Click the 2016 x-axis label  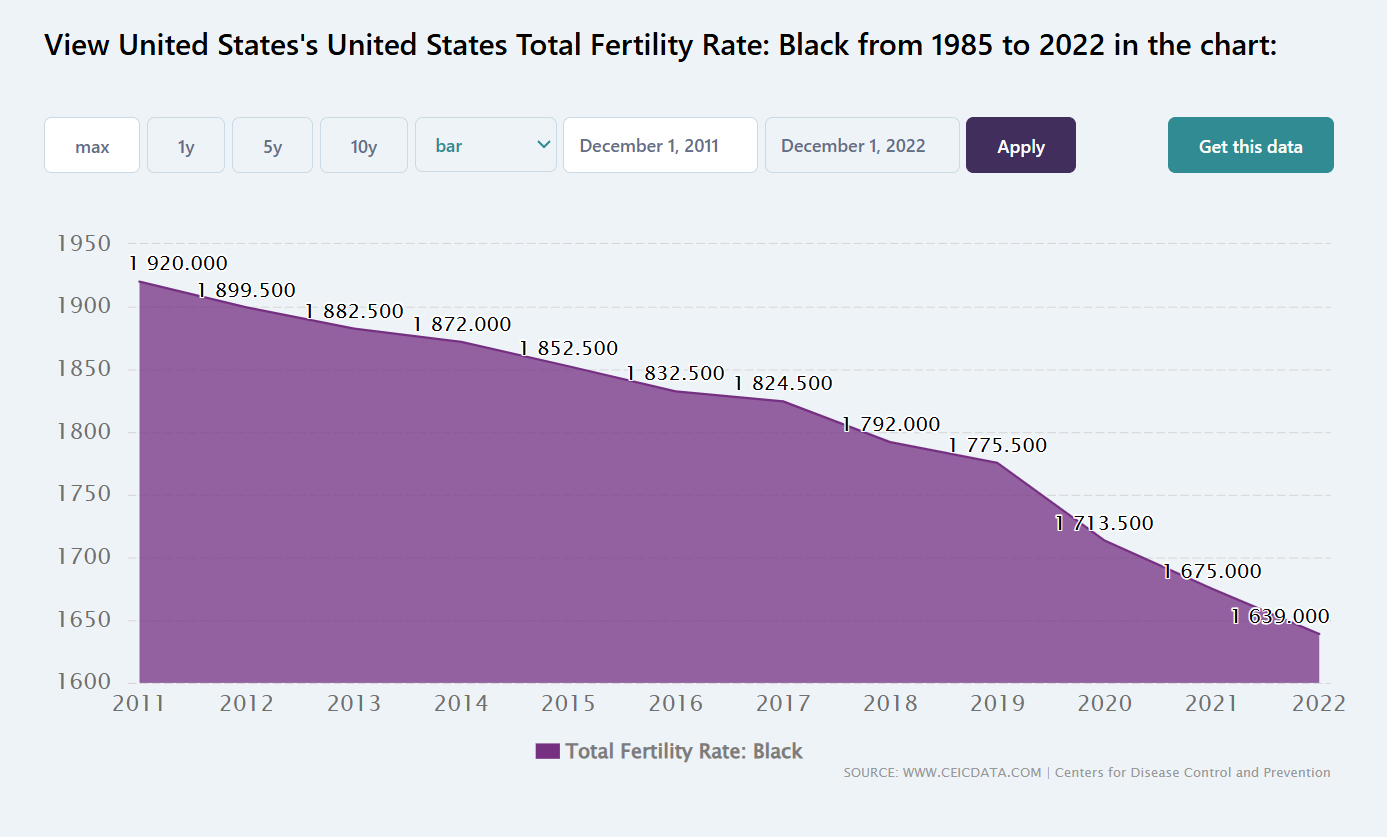[x=676, y=703]
